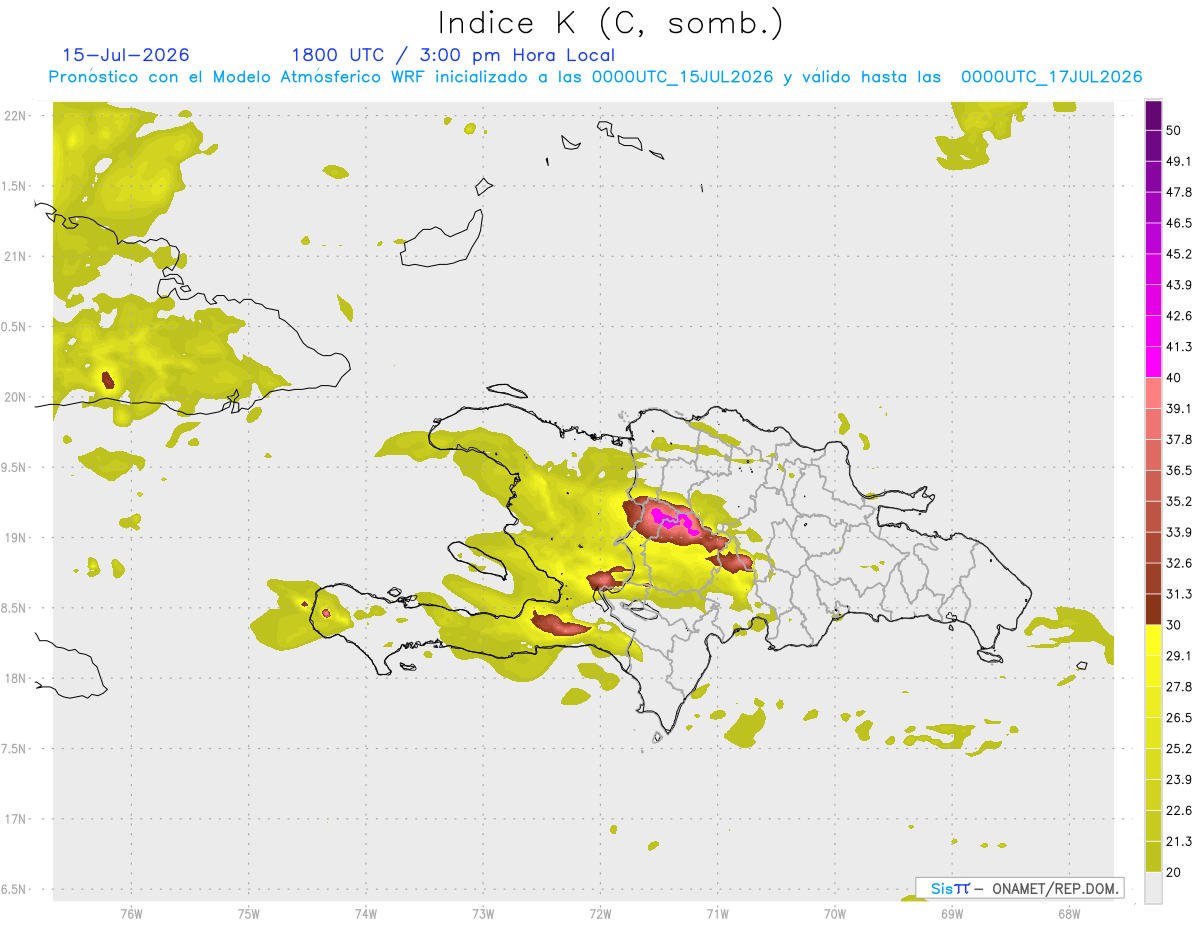The image size is (1200, 927).
Task: Pick the dark purple swatch above 50
Action: (1153, 115)
